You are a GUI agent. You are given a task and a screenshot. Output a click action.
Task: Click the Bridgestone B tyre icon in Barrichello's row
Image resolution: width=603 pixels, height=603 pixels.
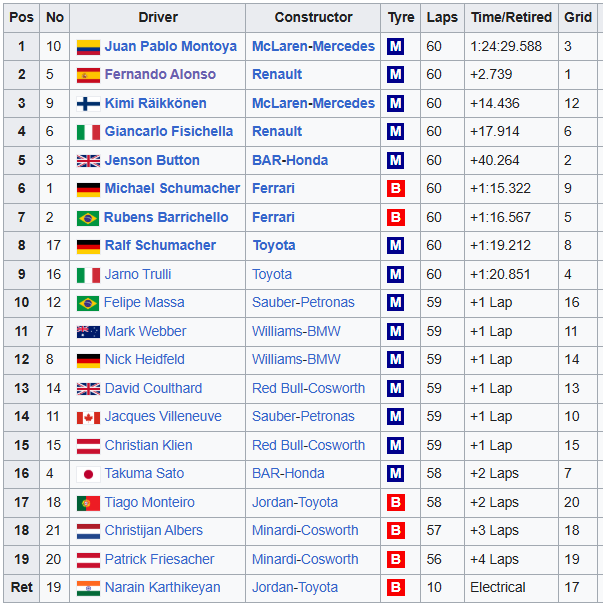pyautogui.click(x=395, y=218)
